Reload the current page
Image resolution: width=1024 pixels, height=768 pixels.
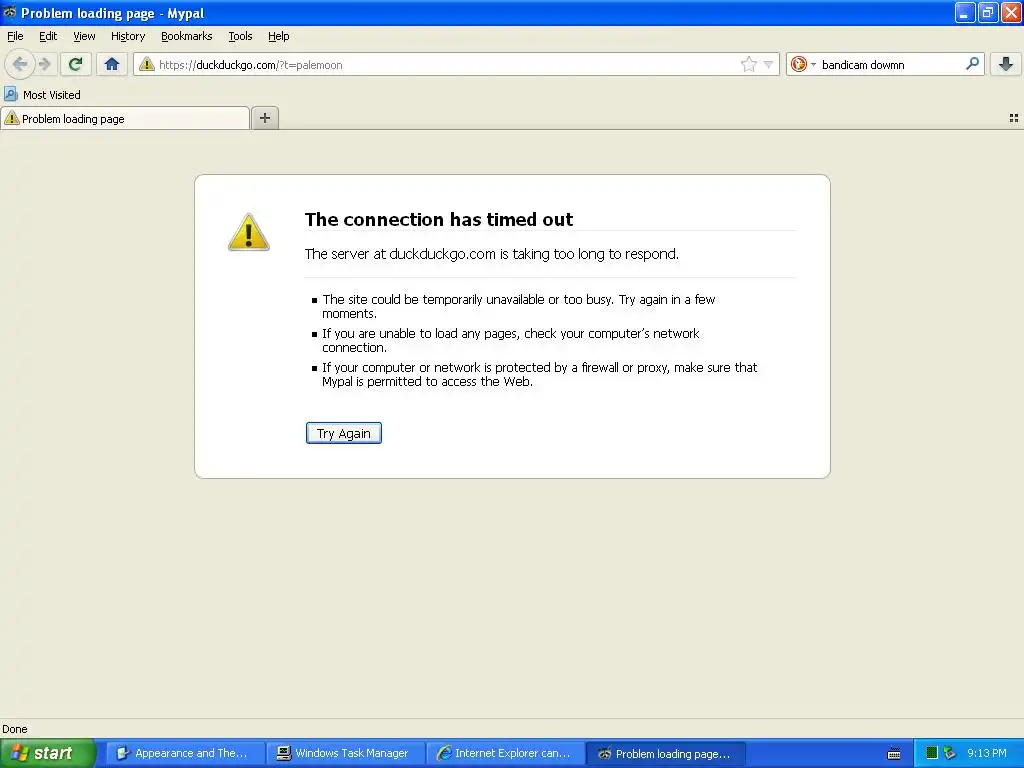click(75, 64)
